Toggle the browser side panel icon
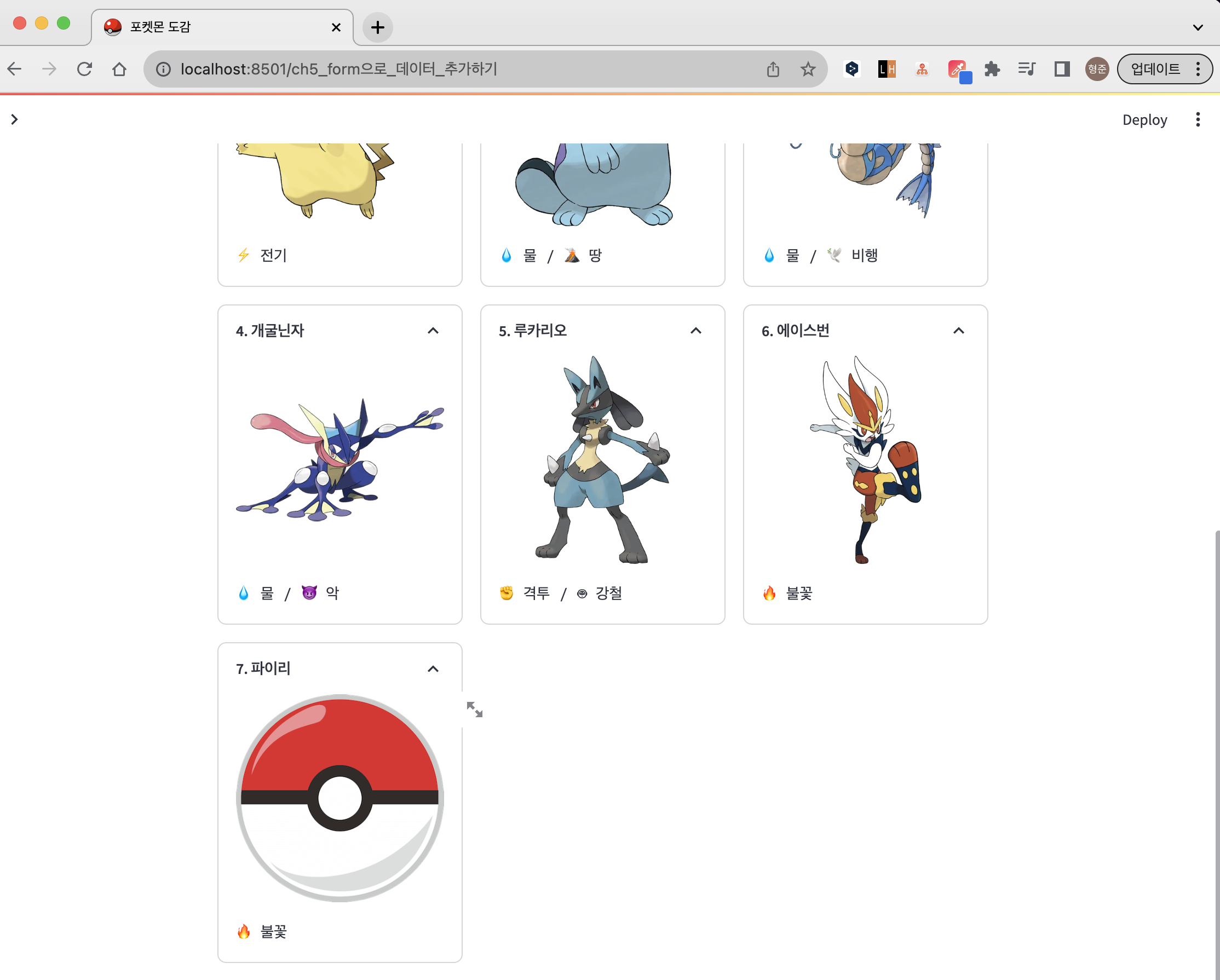Screen dimensions: 1220x980 click(x=1062, y=69)
